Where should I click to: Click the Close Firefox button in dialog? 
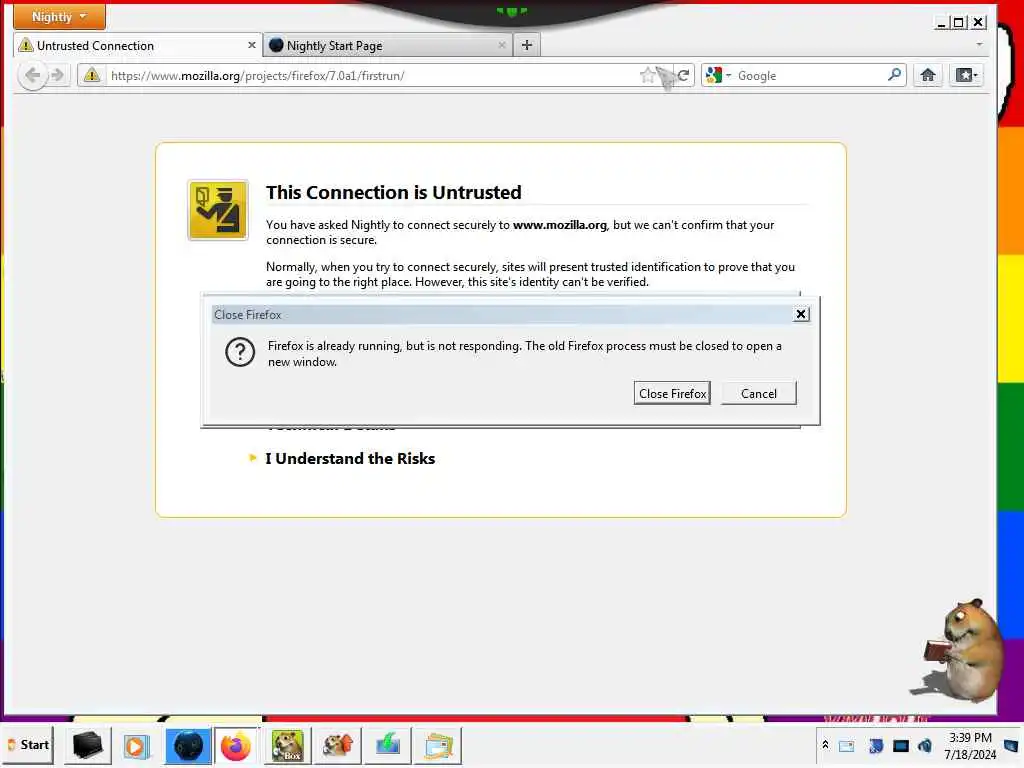[x=672, y=393]
